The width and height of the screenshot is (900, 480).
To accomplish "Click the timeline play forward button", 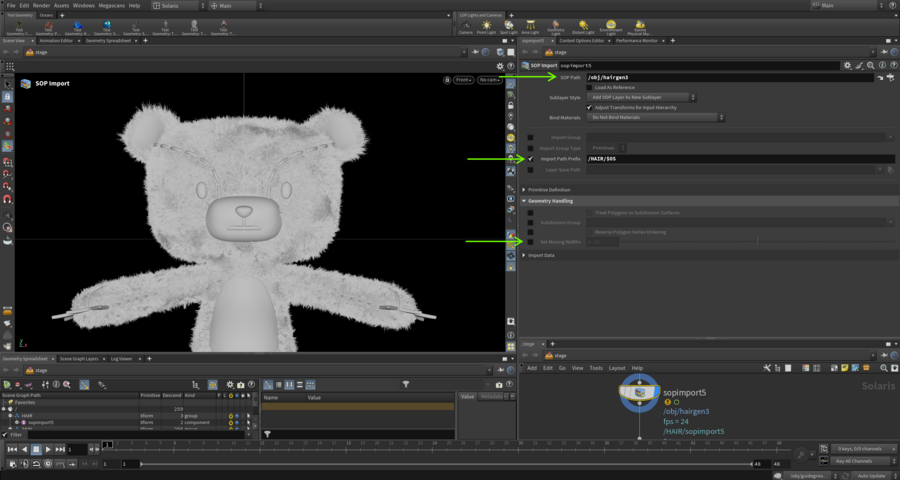I will [49, 450].
